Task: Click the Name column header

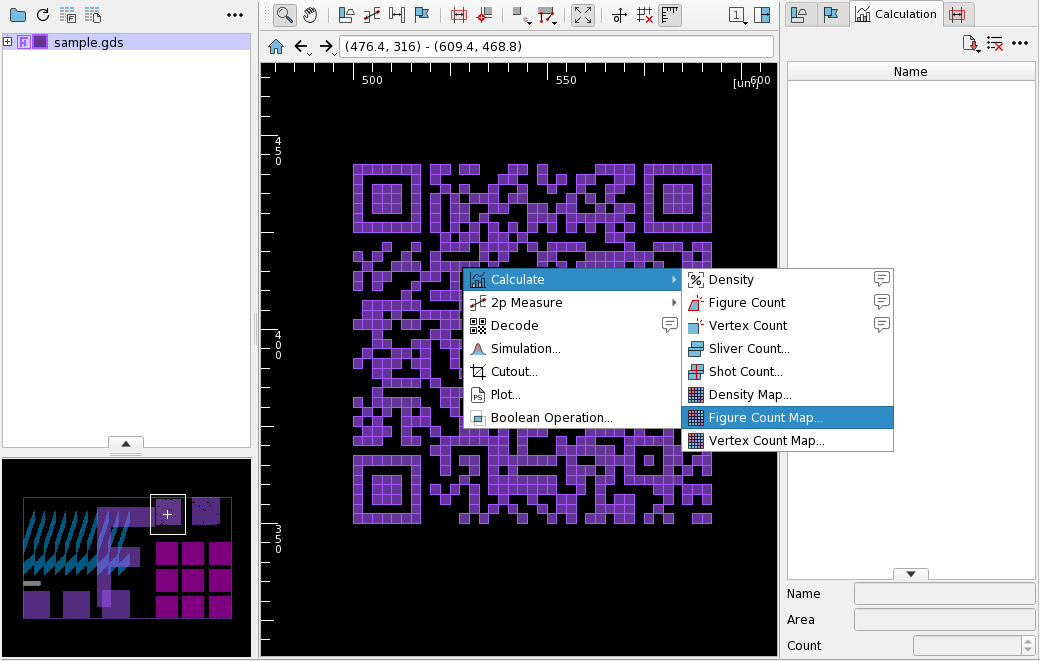Action: pos(911,72)
